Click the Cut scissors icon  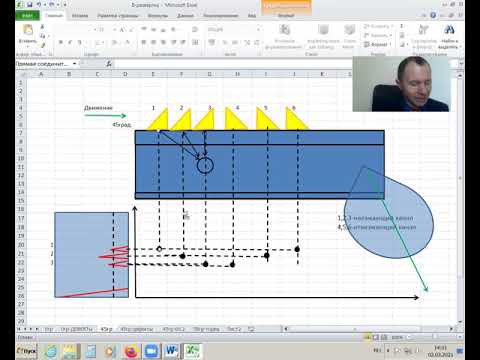42,27
